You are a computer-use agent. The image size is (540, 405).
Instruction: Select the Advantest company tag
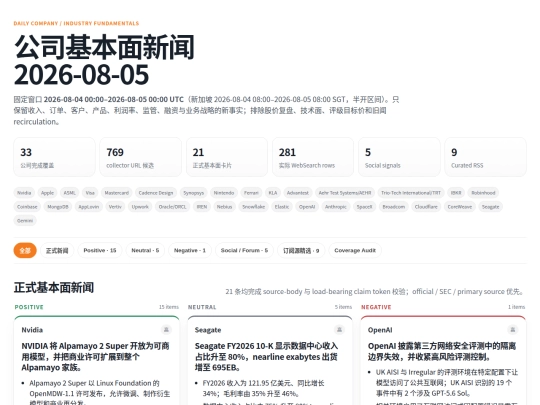298,193
